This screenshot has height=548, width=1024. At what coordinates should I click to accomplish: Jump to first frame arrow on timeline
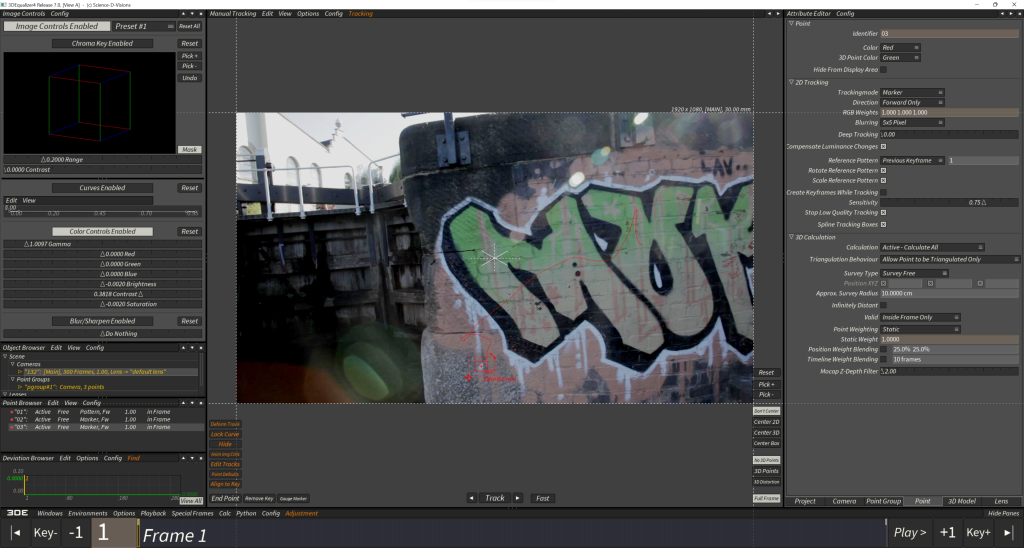click(x=16, y=533)
